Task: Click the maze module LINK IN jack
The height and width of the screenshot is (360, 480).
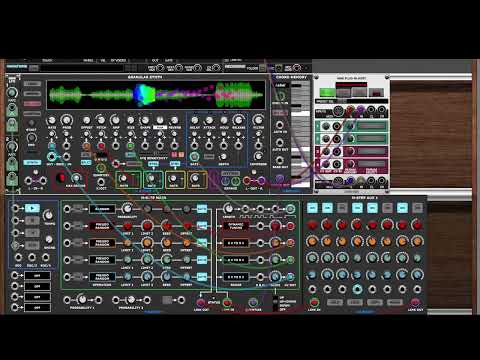Action: [227, 303]
